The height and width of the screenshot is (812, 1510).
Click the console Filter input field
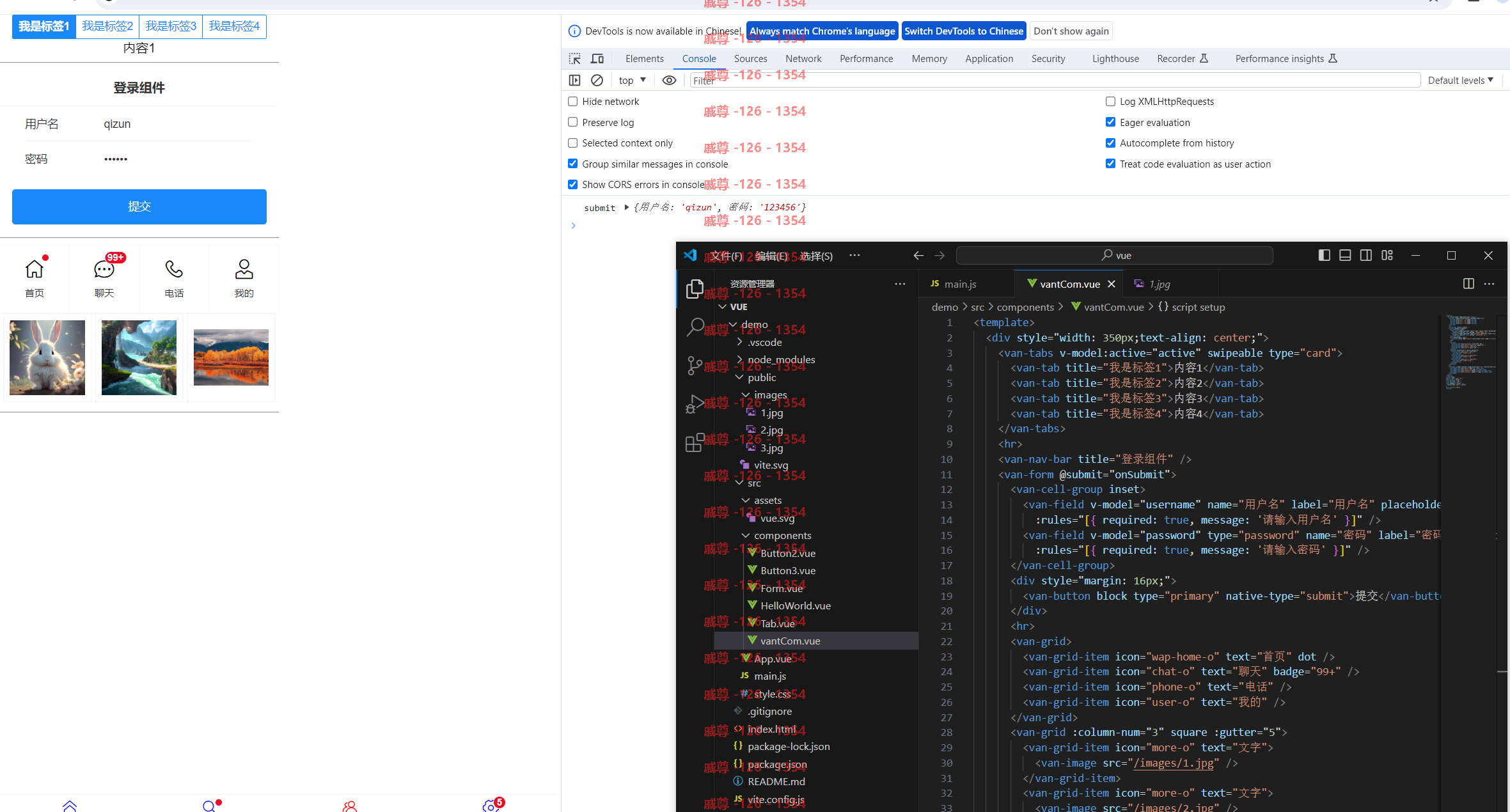pos(1055,80)
